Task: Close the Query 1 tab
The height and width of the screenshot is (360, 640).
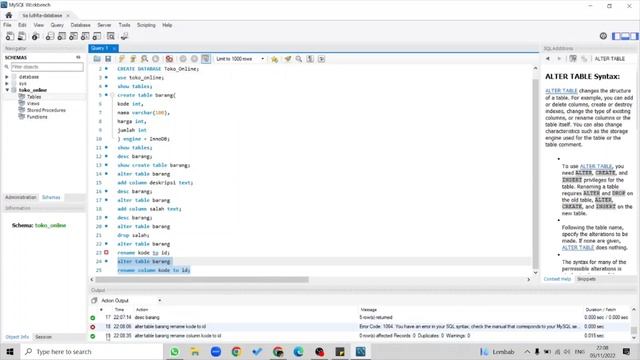Action: [x=114, y=48]
